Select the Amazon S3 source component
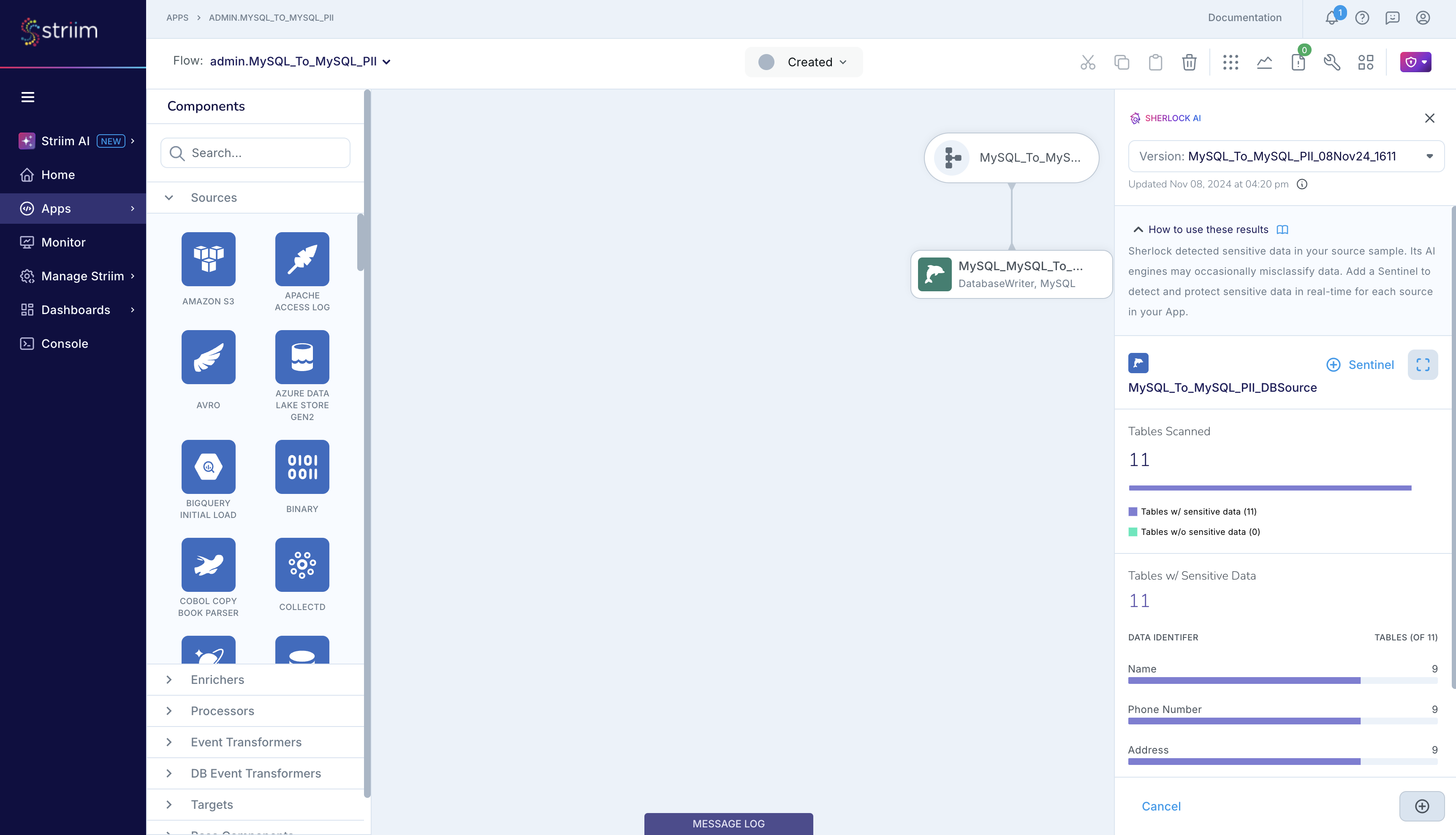The height and width of the screenshot is (835, 1456). (208, 259)
